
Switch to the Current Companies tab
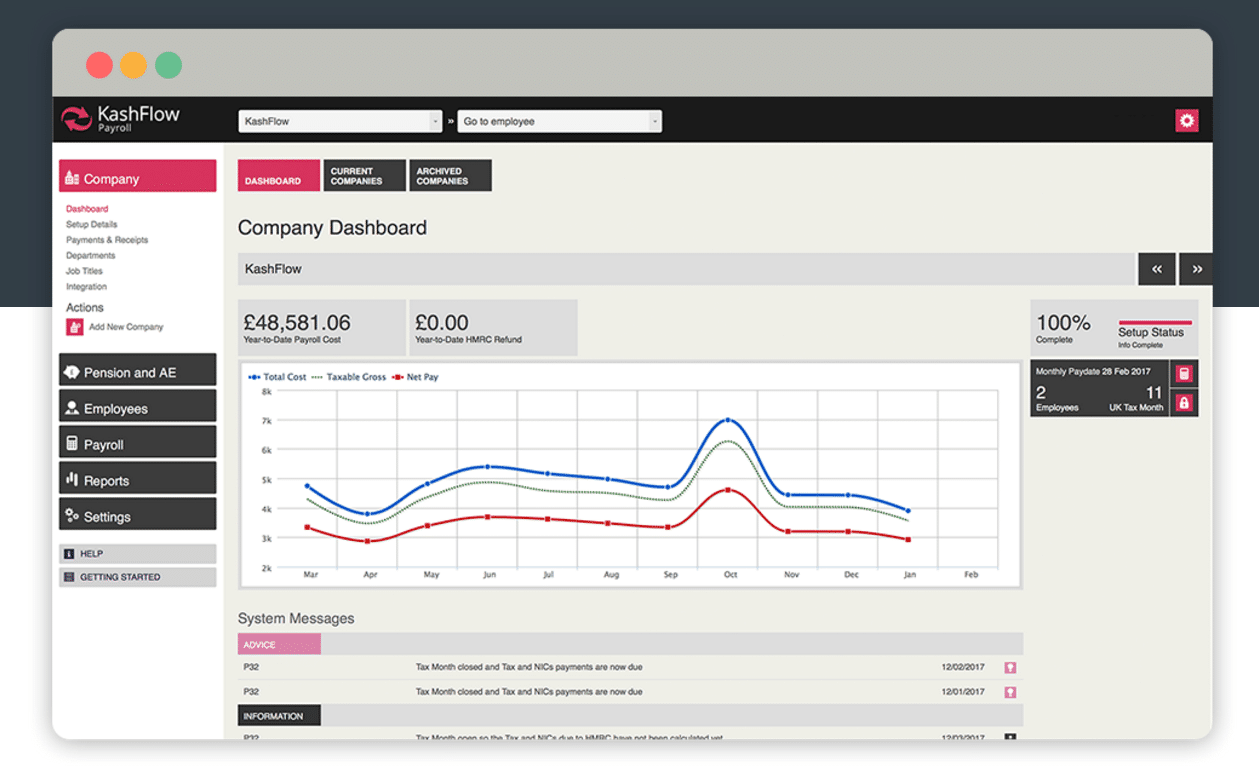tap(366, 176)
